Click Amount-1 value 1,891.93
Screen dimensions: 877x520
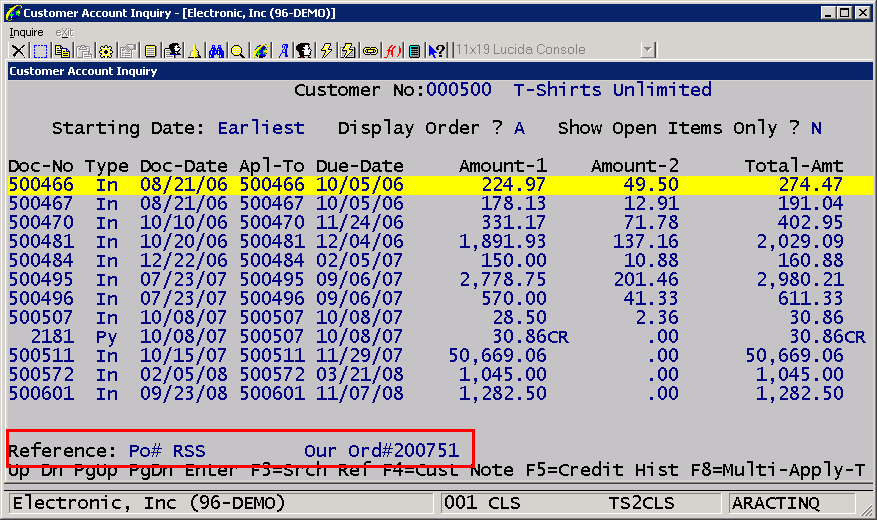pyautogui.click(x=502, y=242)
